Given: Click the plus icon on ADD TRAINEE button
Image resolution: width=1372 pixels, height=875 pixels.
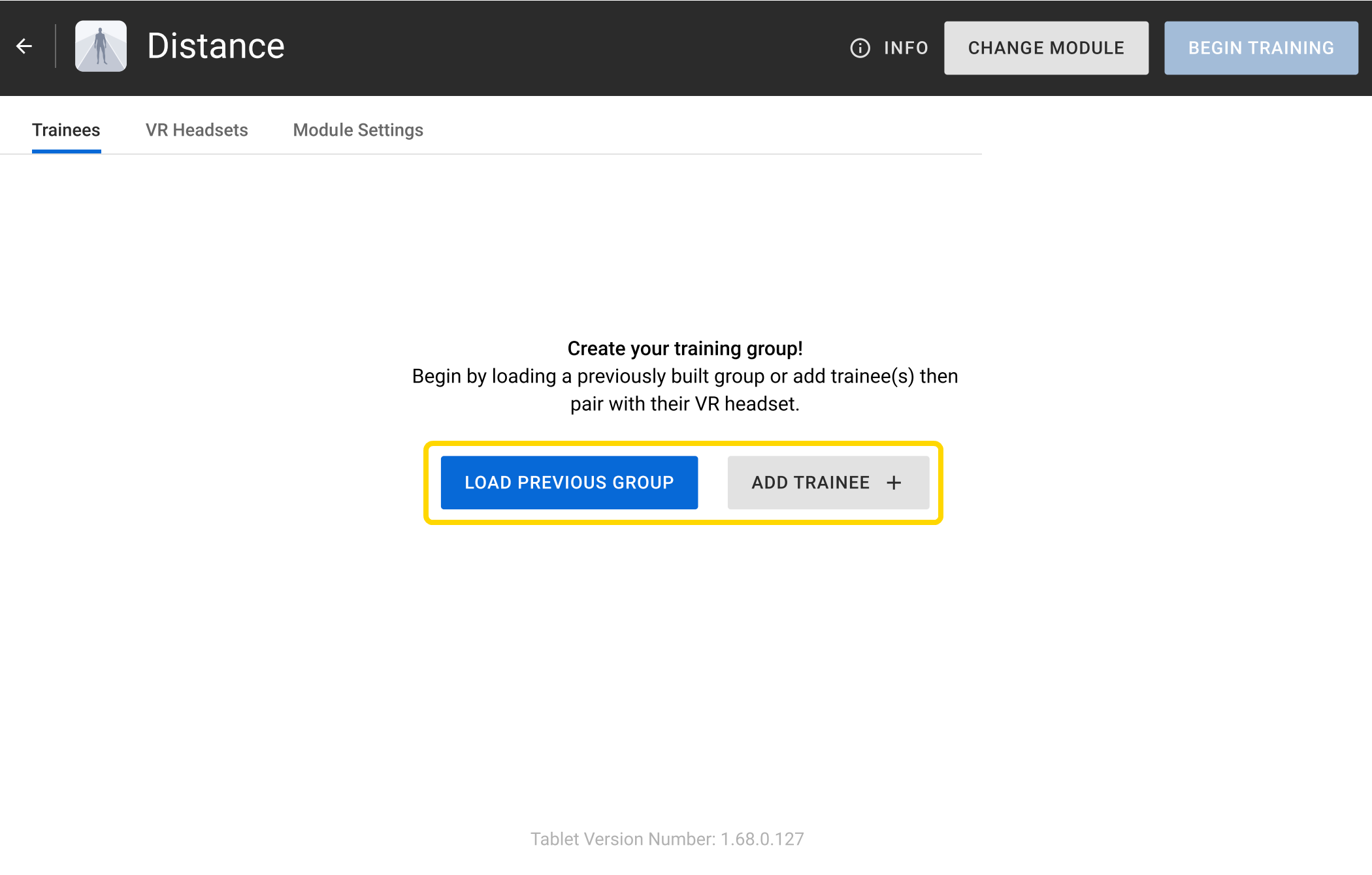Looking at the screenshot, I should pos(894,482).
